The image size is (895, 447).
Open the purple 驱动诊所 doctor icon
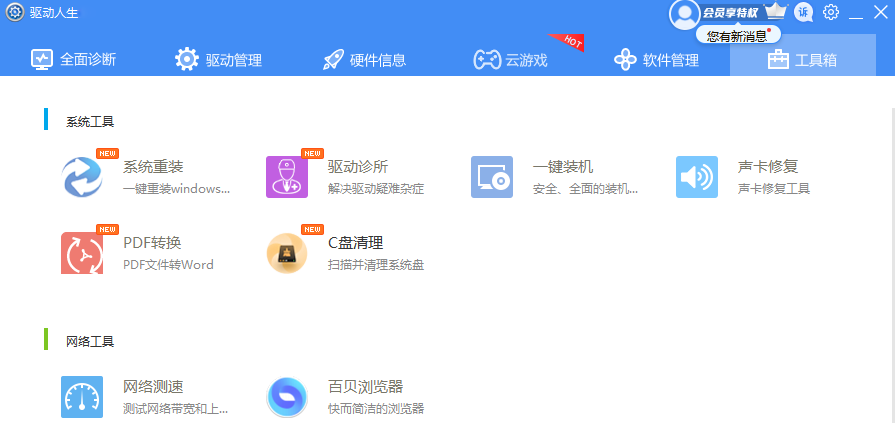pos(287,177)
